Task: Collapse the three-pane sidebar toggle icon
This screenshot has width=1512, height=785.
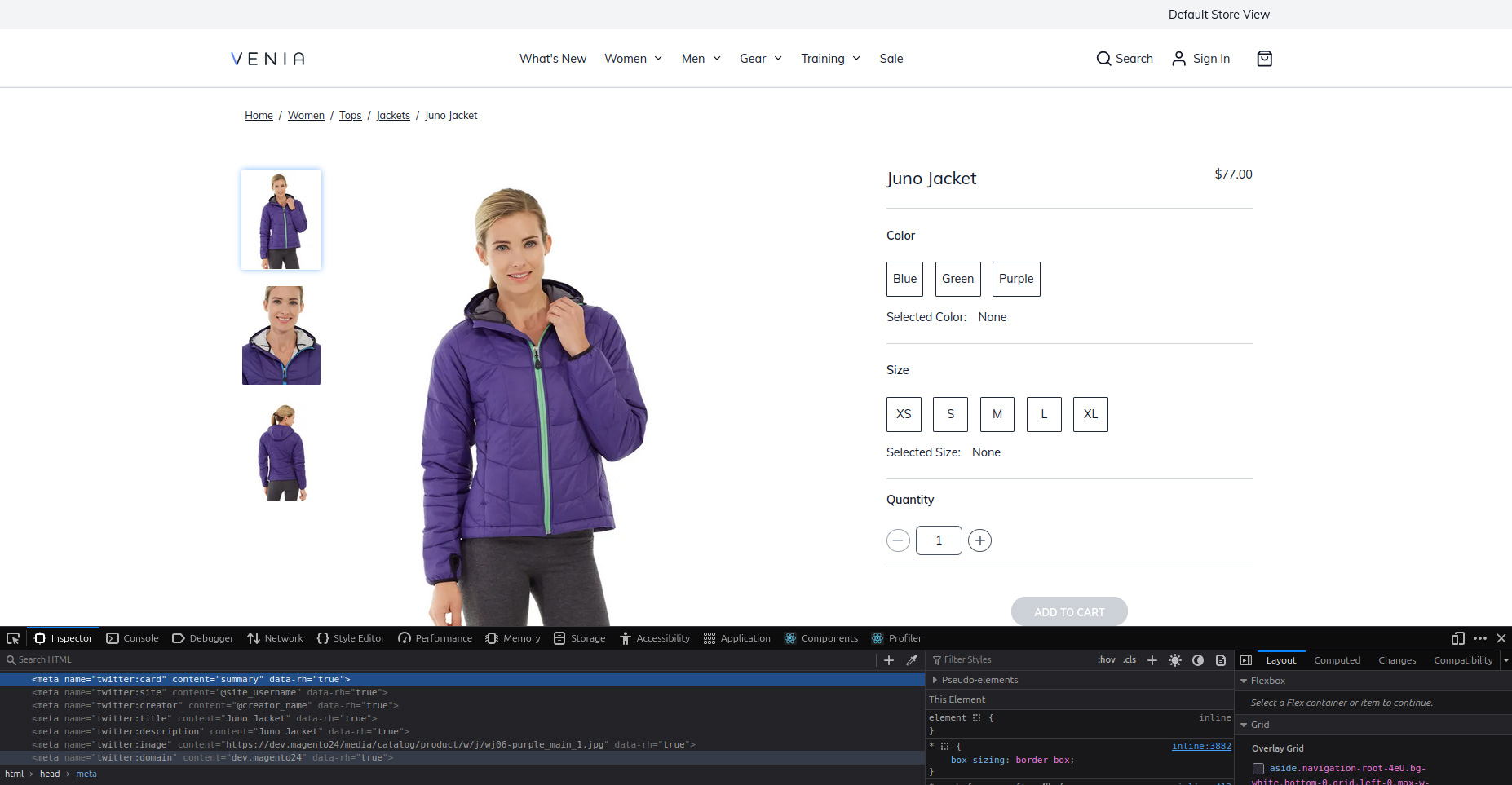Action: [1246, 660]
